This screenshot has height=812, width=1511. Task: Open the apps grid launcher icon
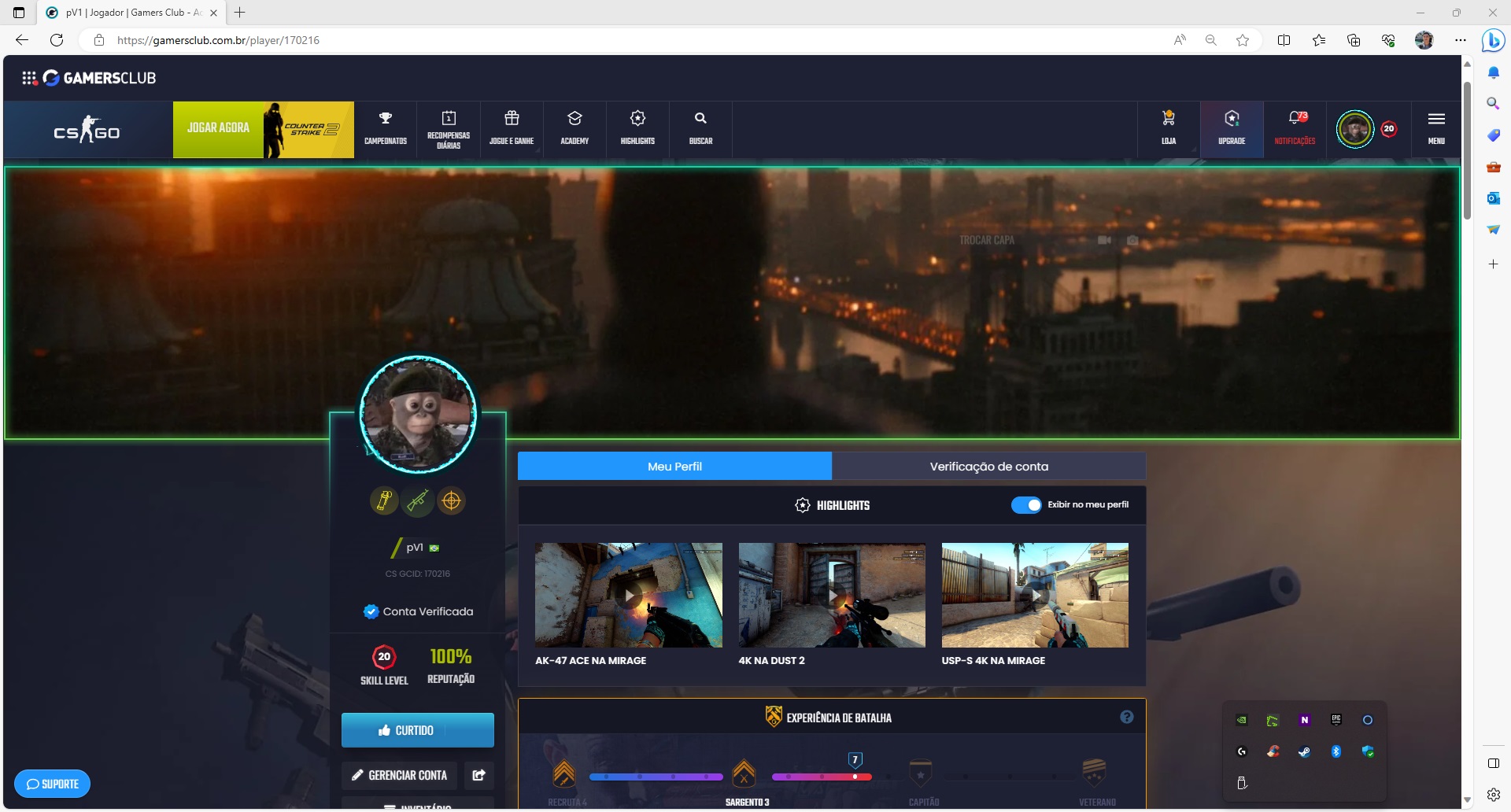tap(29, 78)
